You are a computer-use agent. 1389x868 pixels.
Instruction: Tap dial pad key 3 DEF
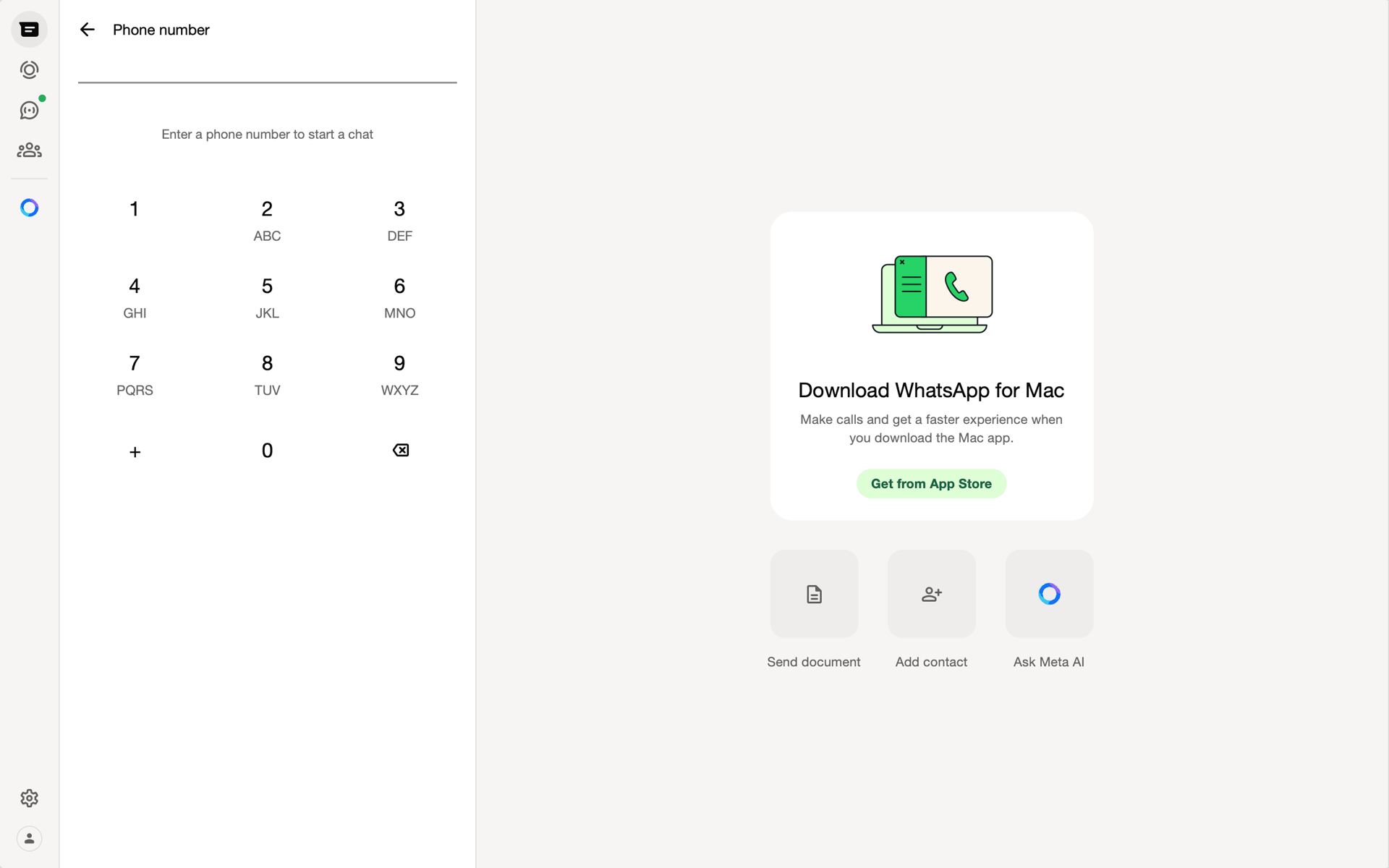pyautogui.click(x=399, y=221)
